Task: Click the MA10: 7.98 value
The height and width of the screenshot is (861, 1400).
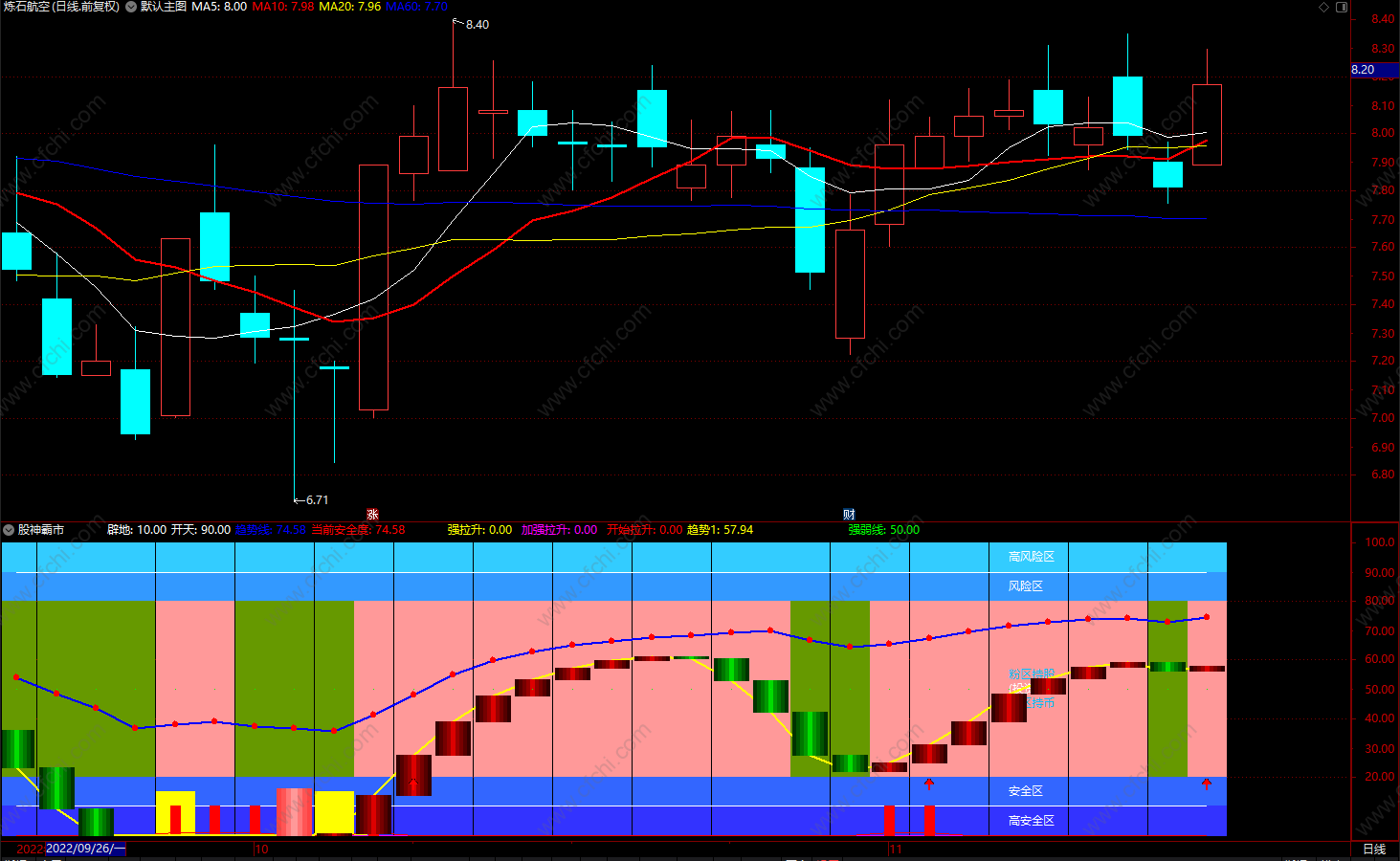Action: point(283,7)
